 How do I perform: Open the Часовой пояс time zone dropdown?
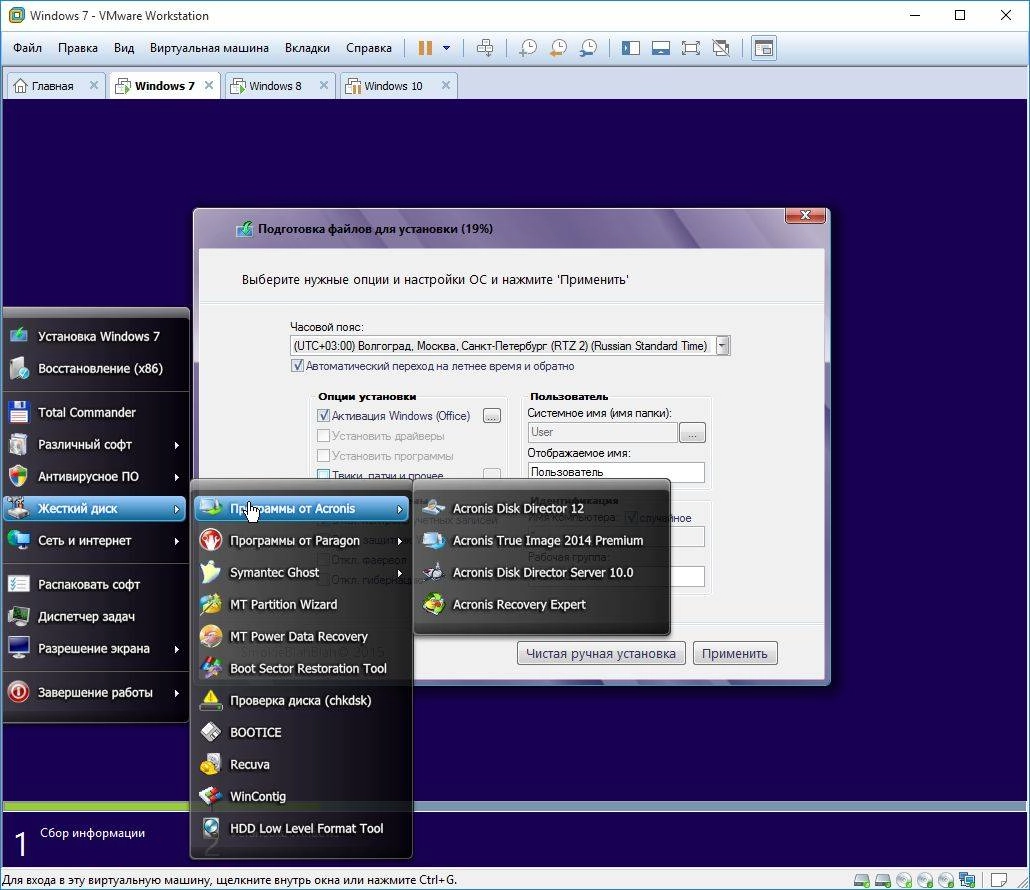click(x=723, y=345)
